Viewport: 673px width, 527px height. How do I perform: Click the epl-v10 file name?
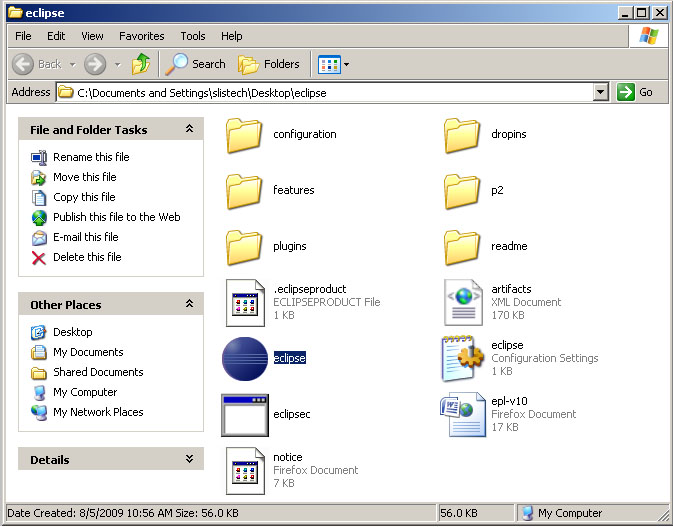pos(509,401)
